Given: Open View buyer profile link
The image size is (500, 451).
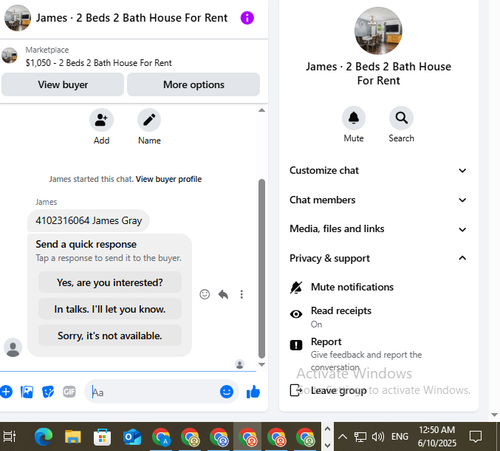Looking at the screenshot, I should tap(169, 179).
